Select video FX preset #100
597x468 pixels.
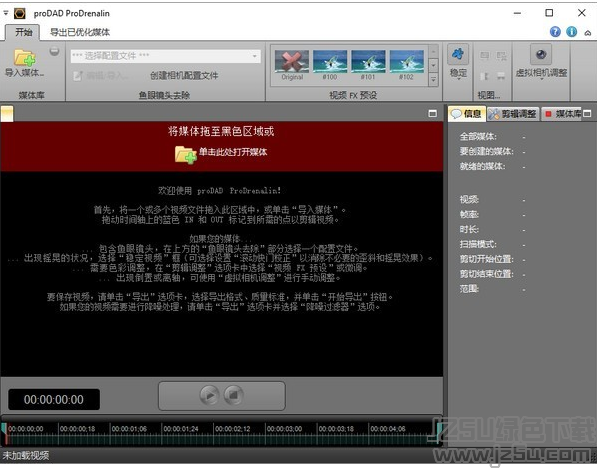point(330,65)
